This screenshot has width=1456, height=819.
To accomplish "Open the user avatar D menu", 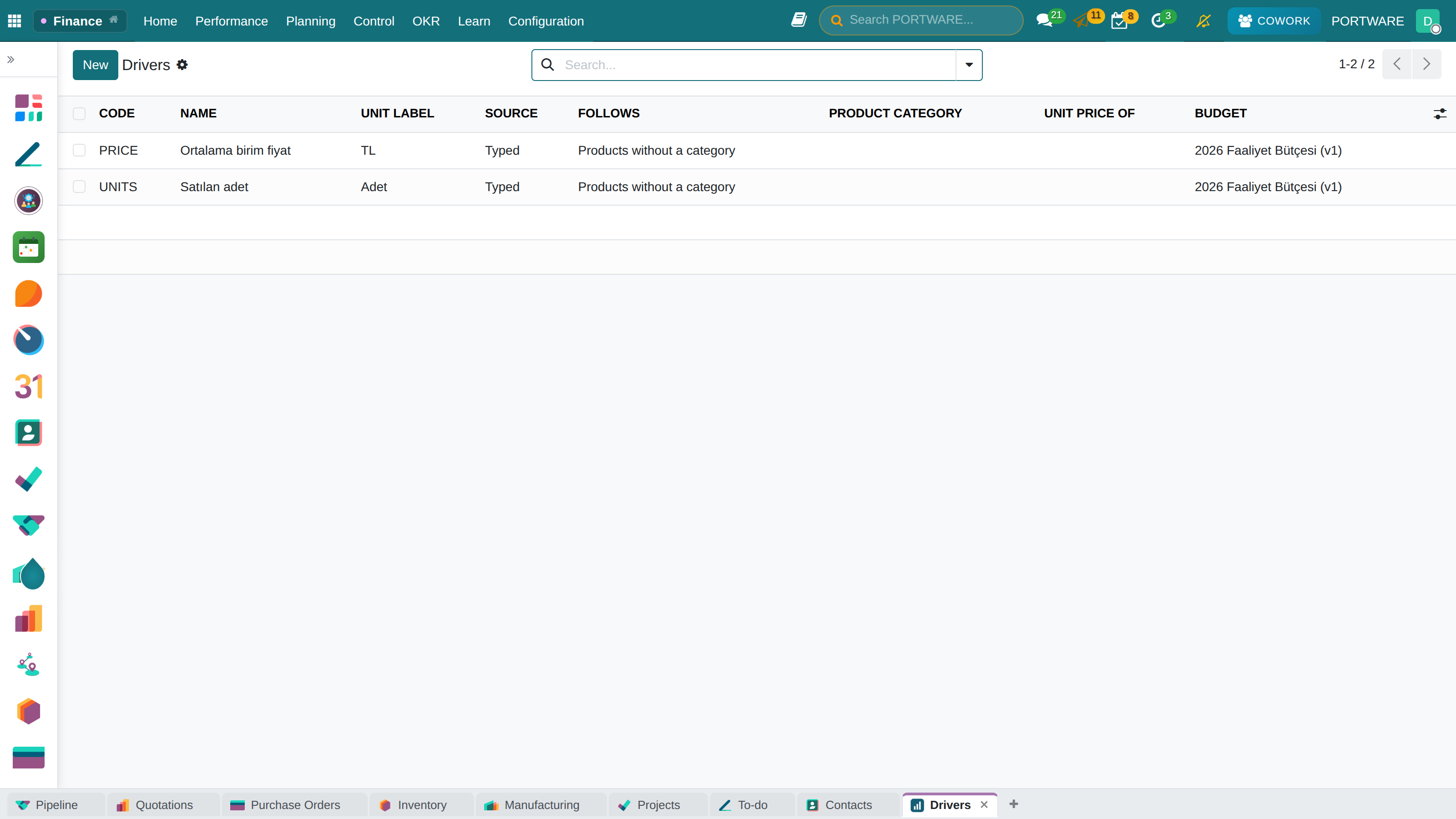I will tap(1427, 21).
